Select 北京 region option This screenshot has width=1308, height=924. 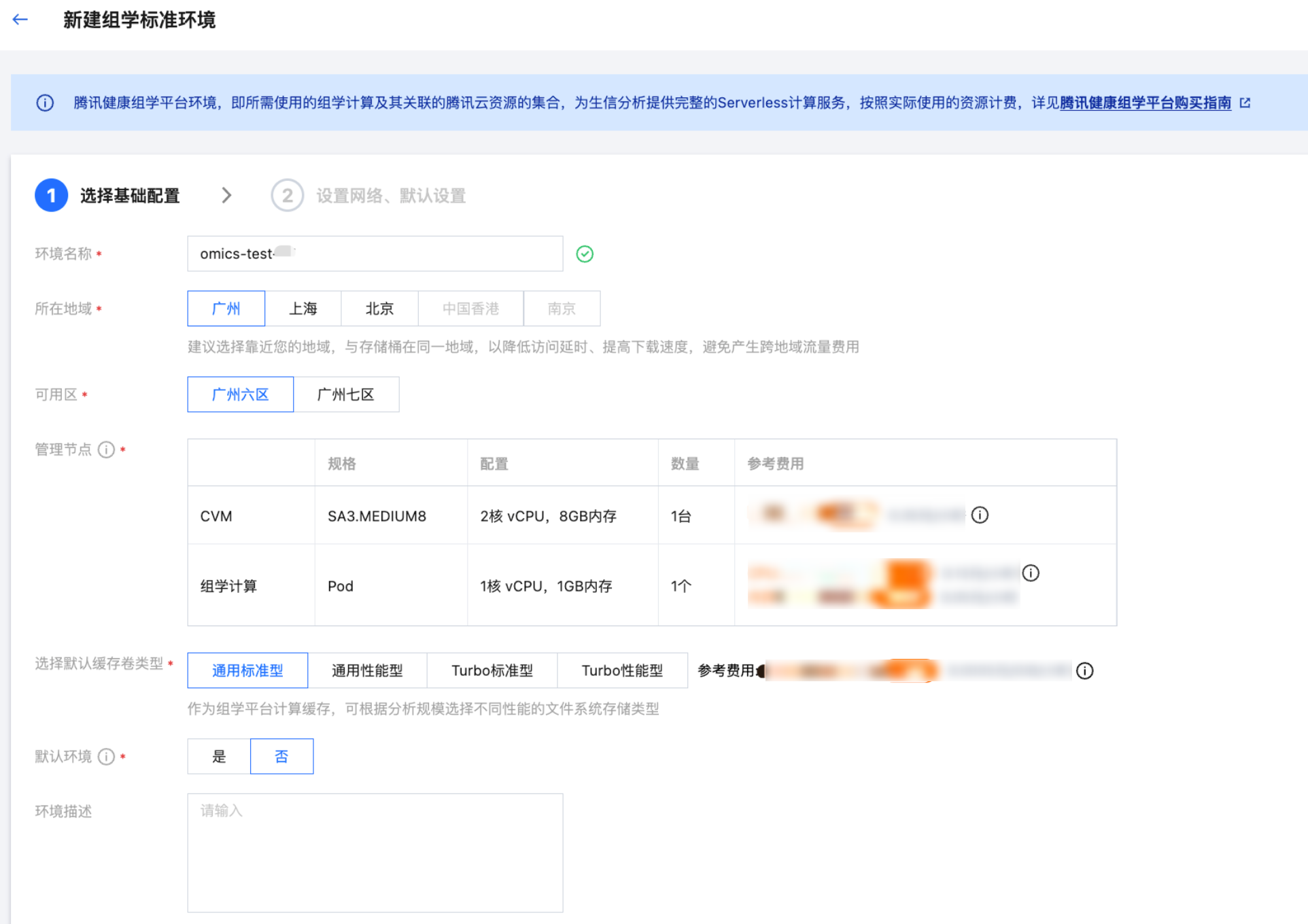[x=379, y=309]
